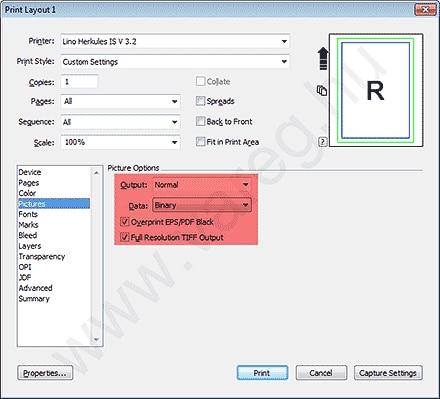Toggle Full Resolution TIFF Output checkbox
Viewport: 440px width, 399px height.
coord(124,237)
